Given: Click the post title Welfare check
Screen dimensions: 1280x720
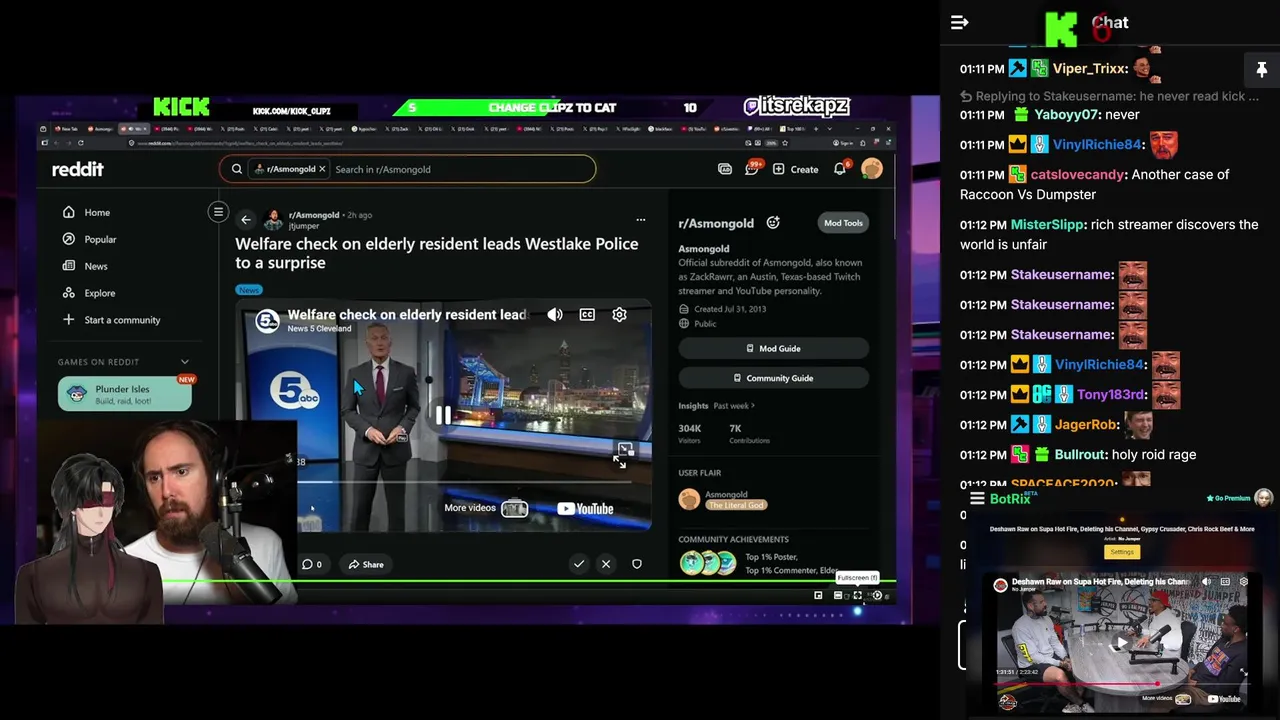Looking at the screenshot, I should [436, 253].
